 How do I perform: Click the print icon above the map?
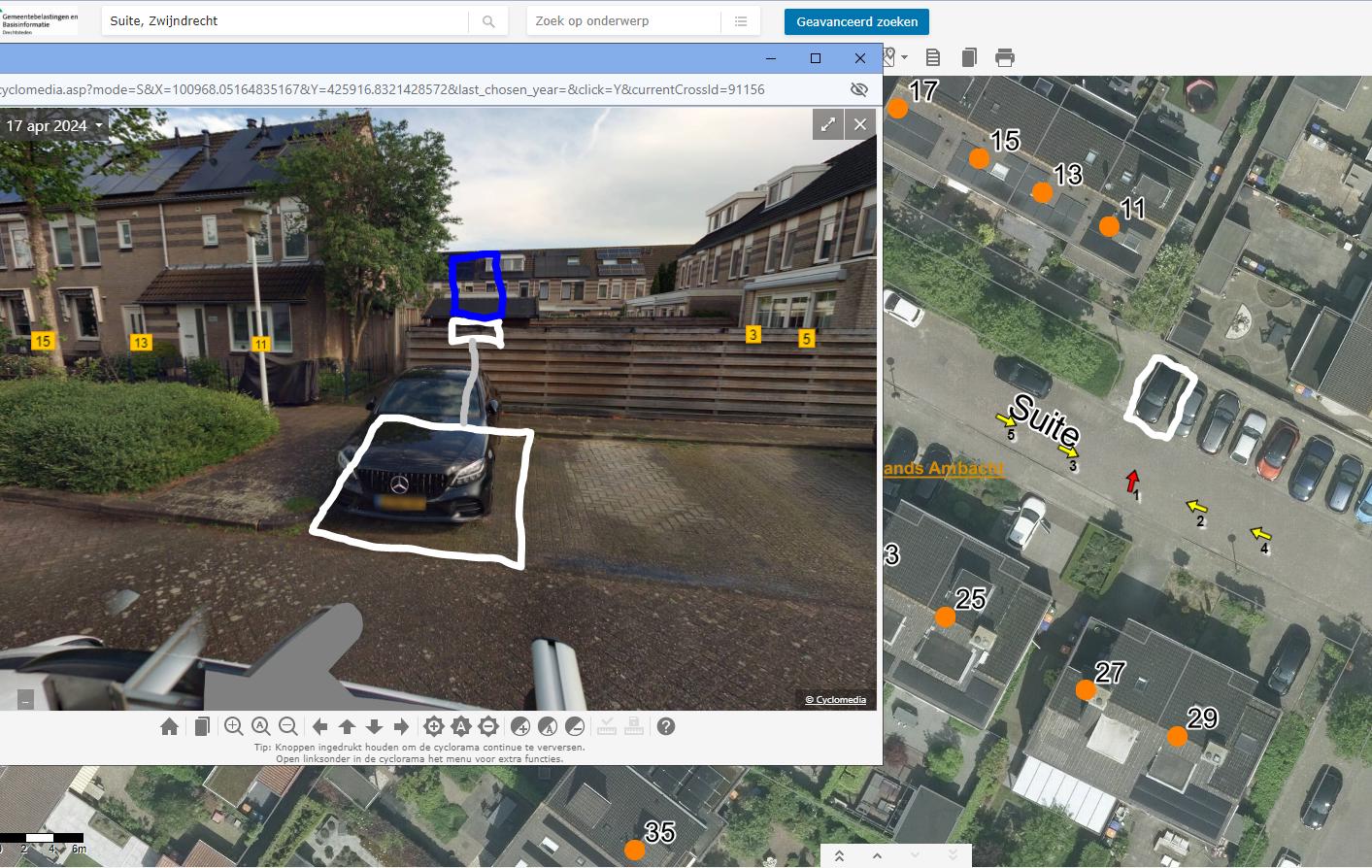(1005, 58)
